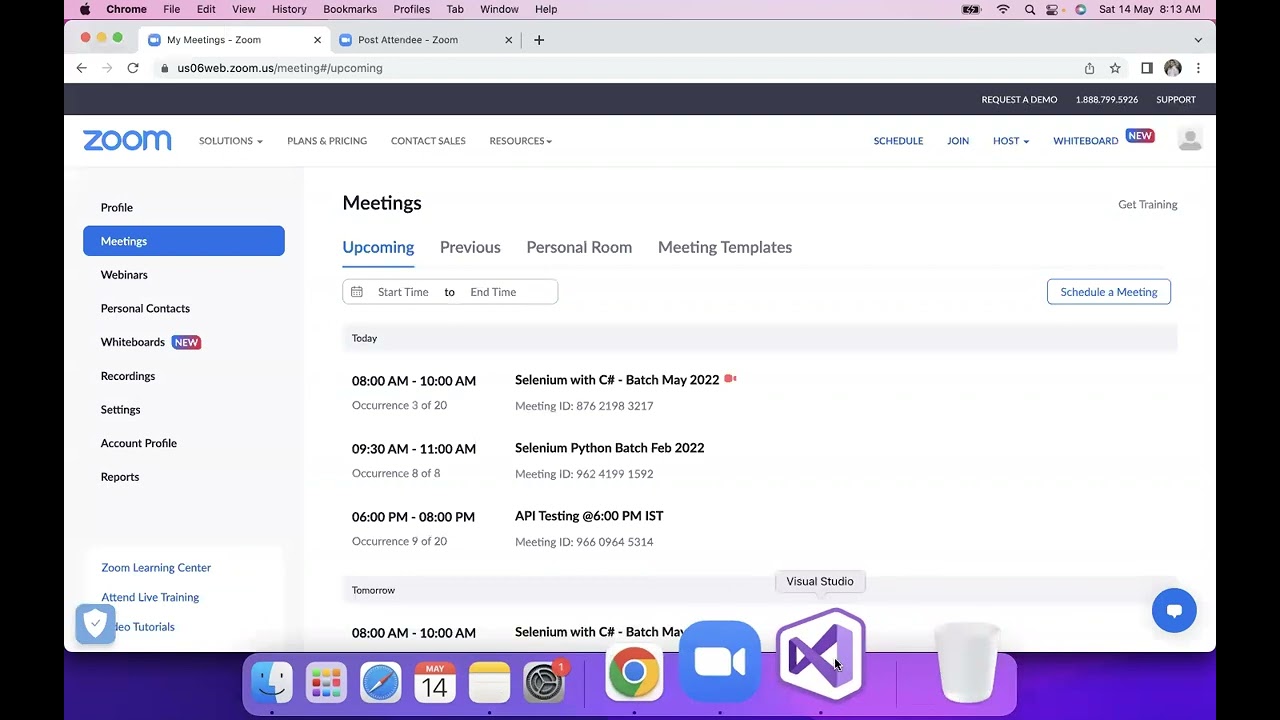1280x720 pixels.
Task: Launch Visual Studio from the Dock
Action: [821, 655]
